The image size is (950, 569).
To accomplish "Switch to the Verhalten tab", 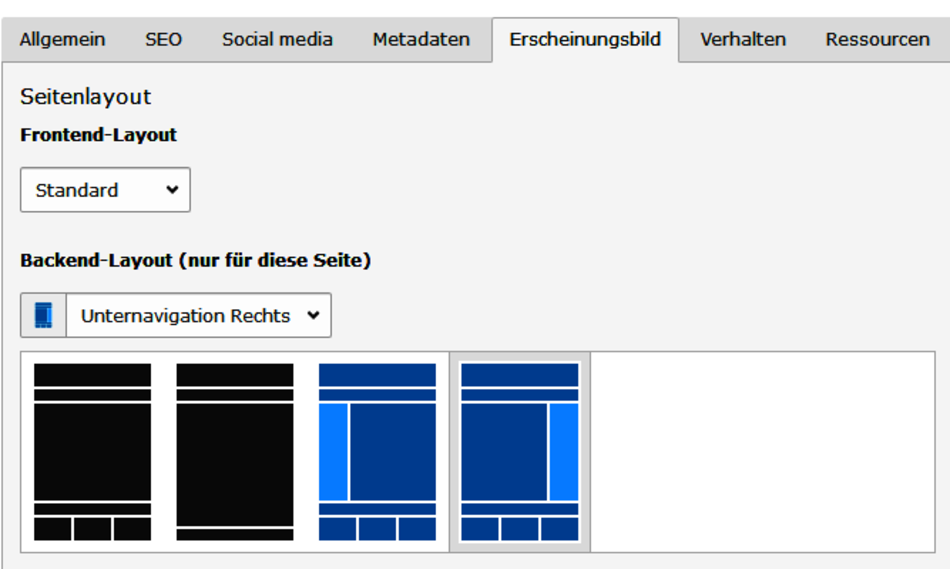I will [743, 40].
